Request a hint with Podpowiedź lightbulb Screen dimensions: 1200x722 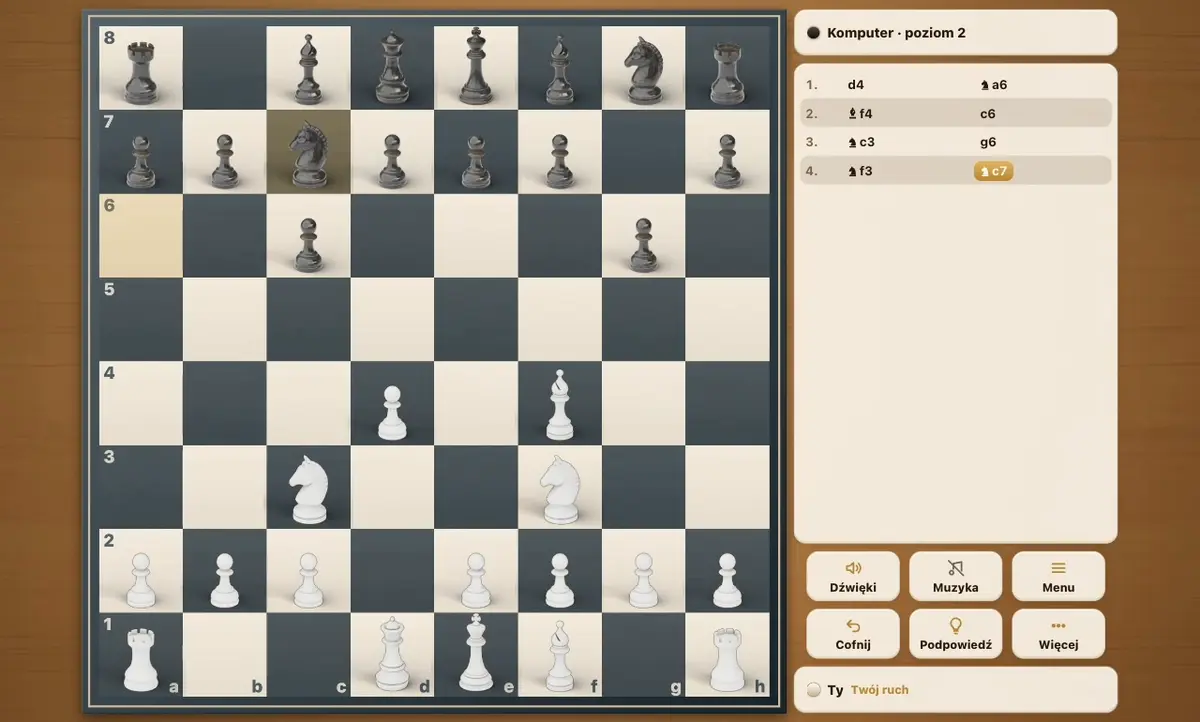(x=955, y=634)
